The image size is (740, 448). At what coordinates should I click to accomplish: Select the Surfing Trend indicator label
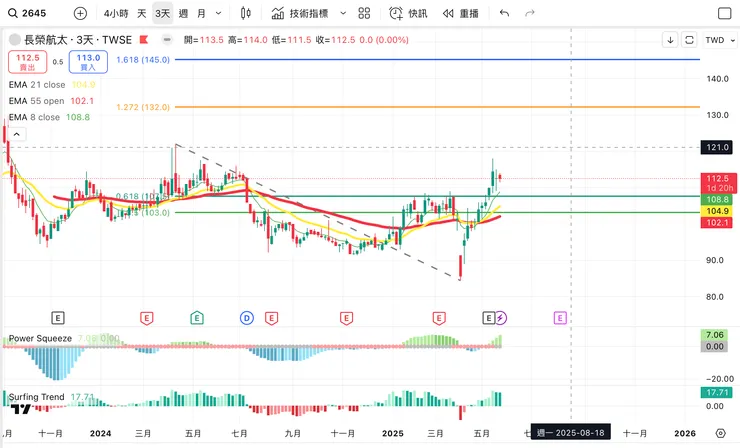[x=36, y=397]
